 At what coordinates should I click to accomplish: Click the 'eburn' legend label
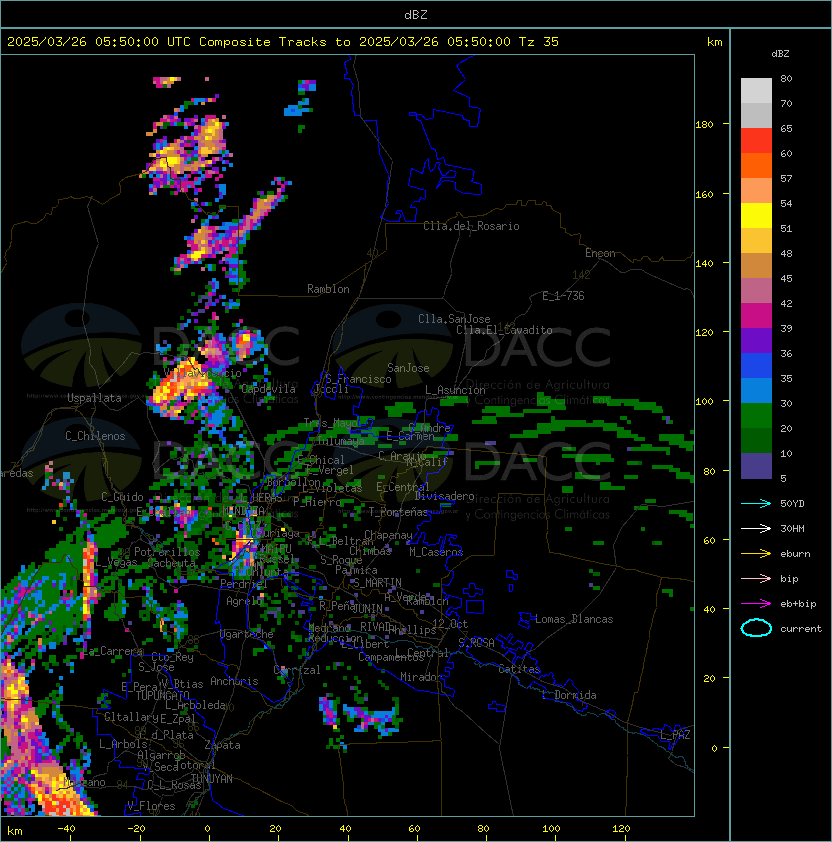pos(795,554)
